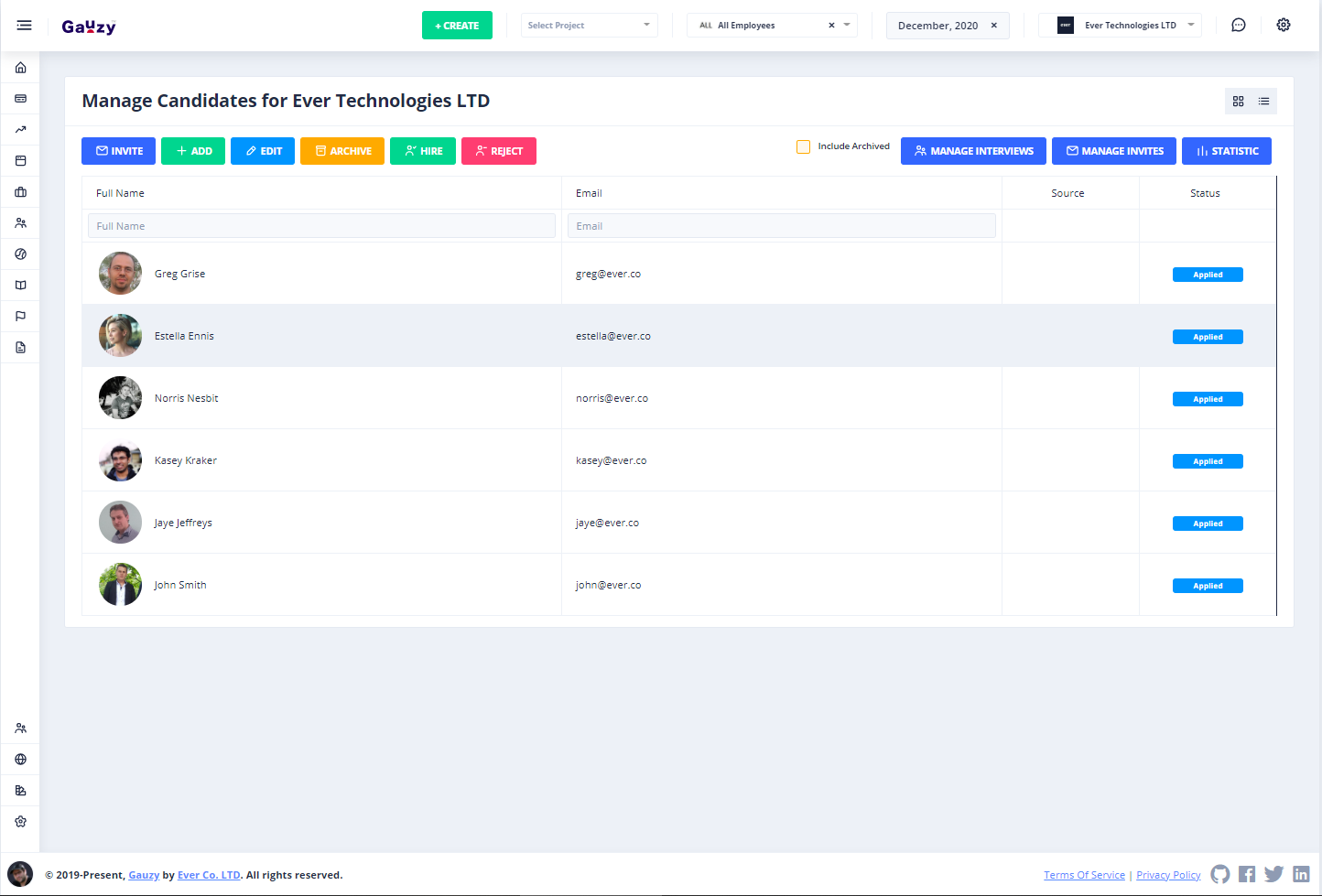Screen dimensions: 1322x896
Task: Focus the Email filter input field
Action: [x=781, y=226]
